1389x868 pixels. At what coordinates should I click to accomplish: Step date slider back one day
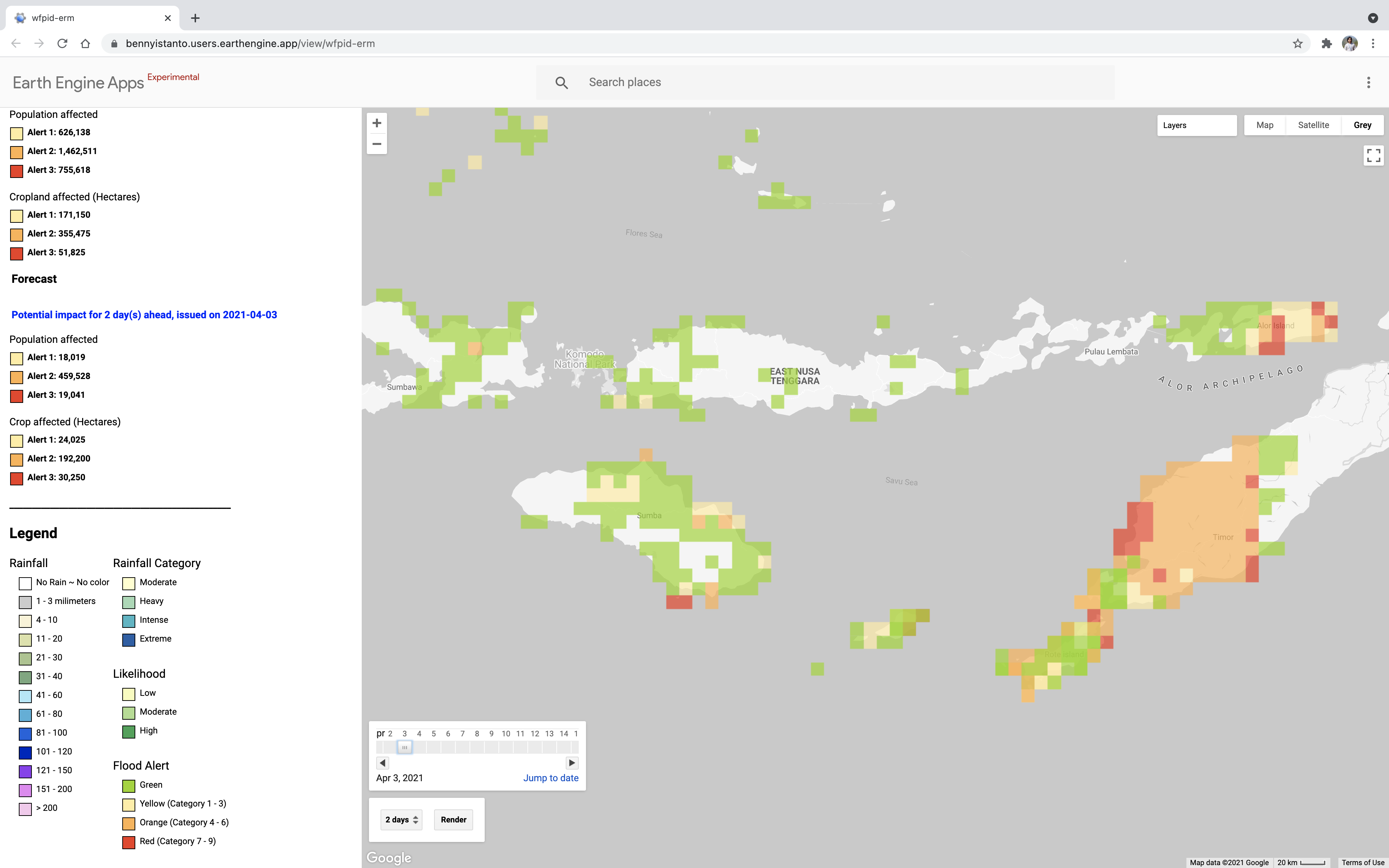tap(383, 763)
